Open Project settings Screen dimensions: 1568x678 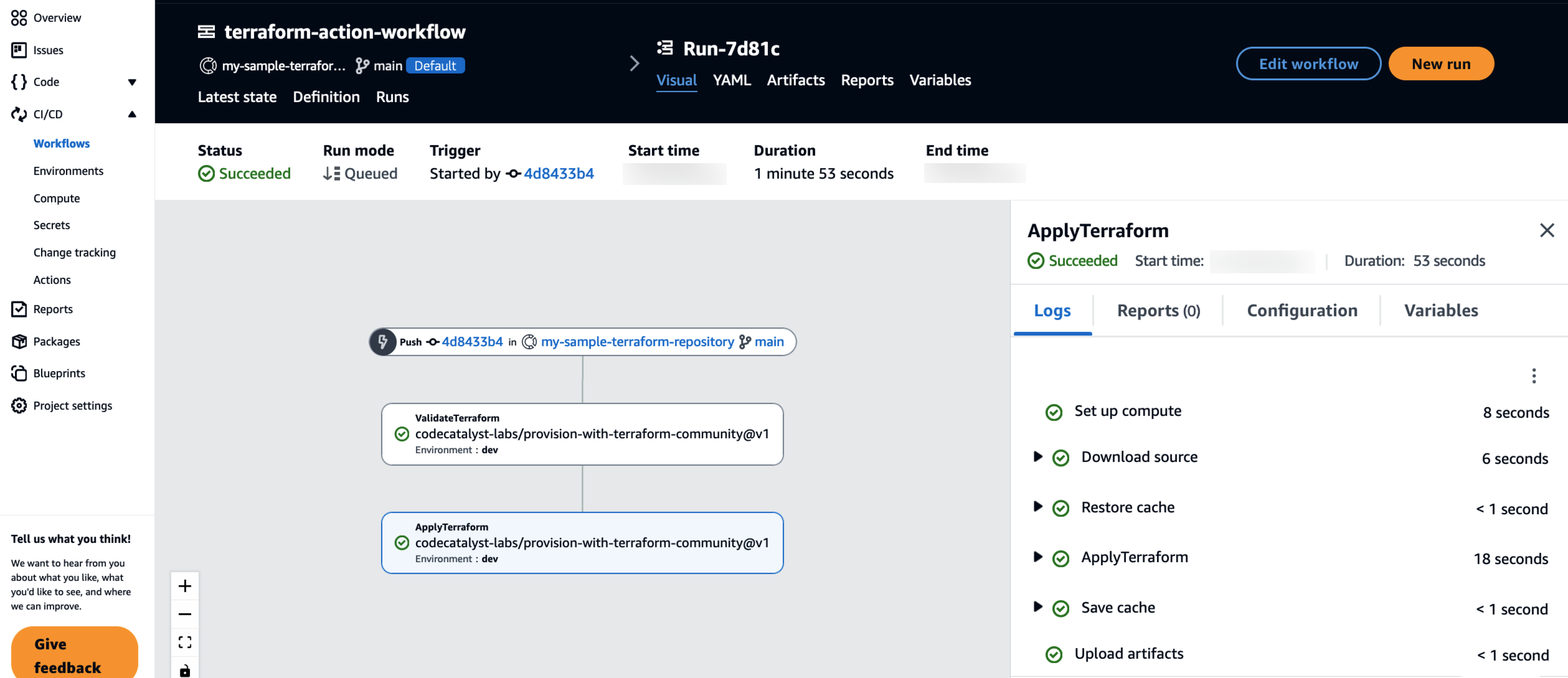[x=72, y=405]
